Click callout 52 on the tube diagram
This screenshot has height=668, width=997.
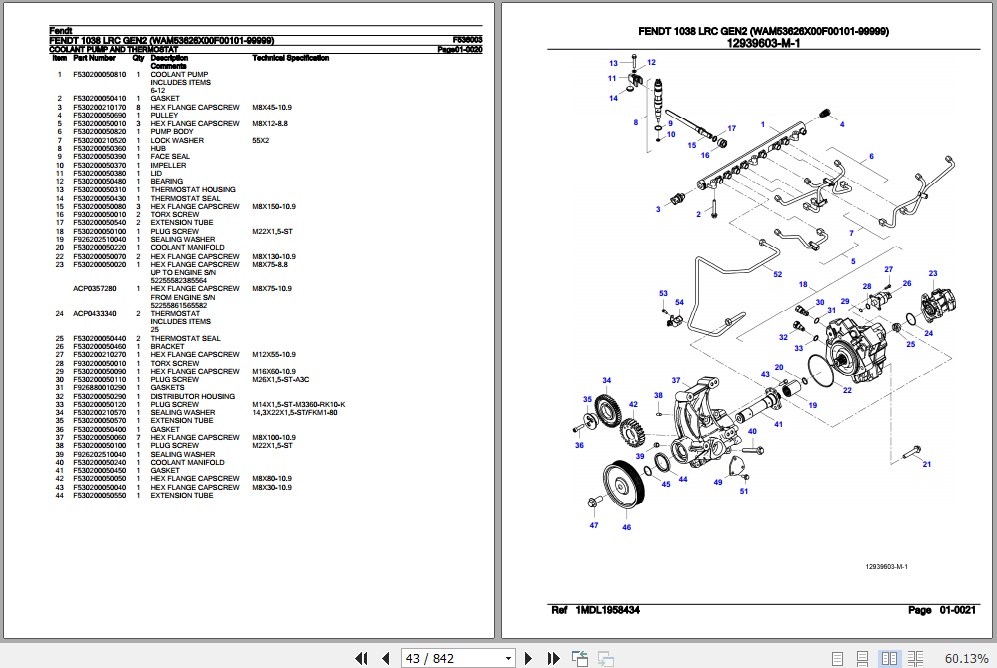point(776,274)
